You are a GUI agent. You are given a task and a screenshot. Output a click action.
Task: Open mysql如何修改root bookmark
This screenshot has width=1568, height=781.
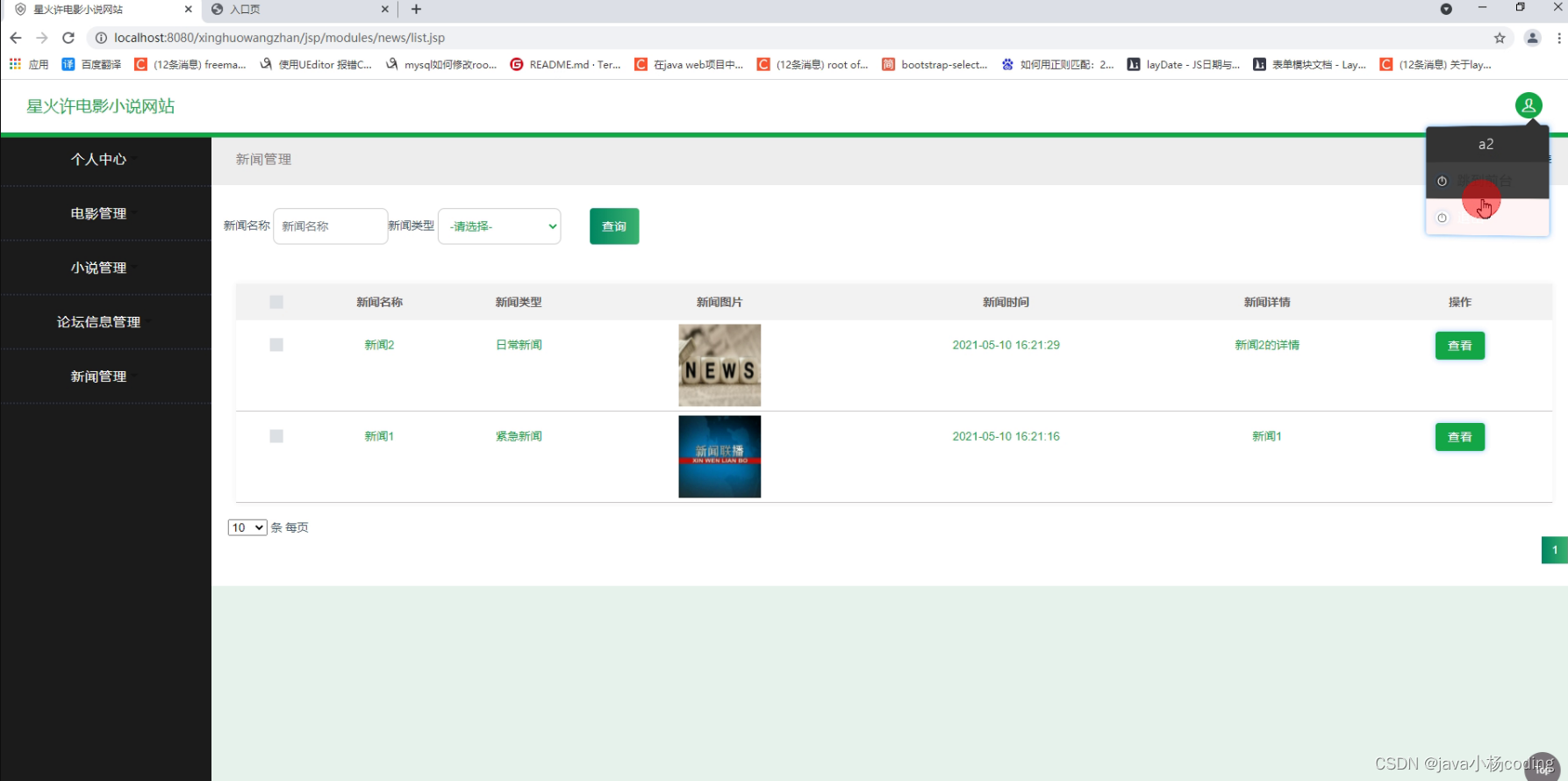[x=441, y=64]
